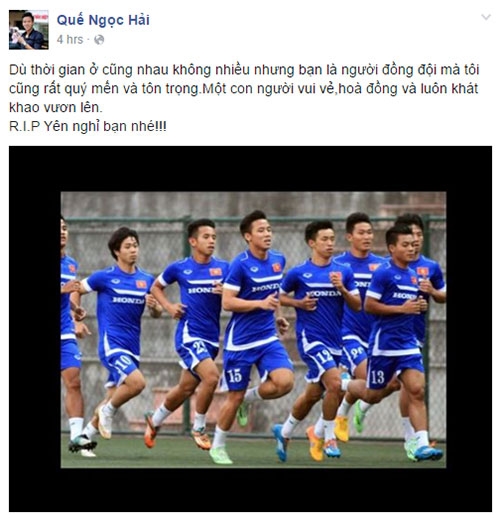Click the player wearing shorts number 15

[x=254, y=333]
